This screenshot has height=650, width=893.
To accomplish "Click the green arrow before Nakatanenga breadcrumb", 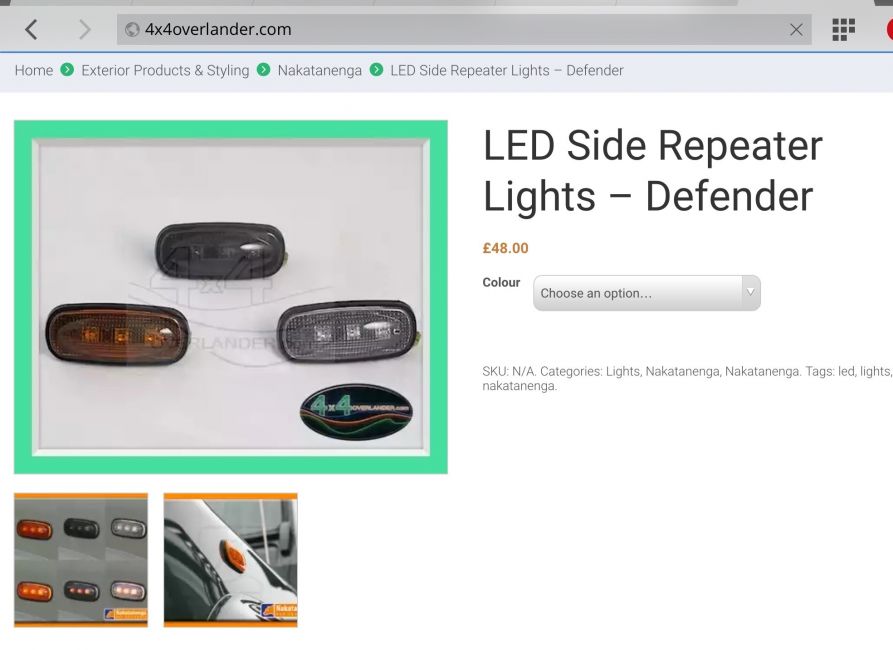I will (x=263, y=70).
